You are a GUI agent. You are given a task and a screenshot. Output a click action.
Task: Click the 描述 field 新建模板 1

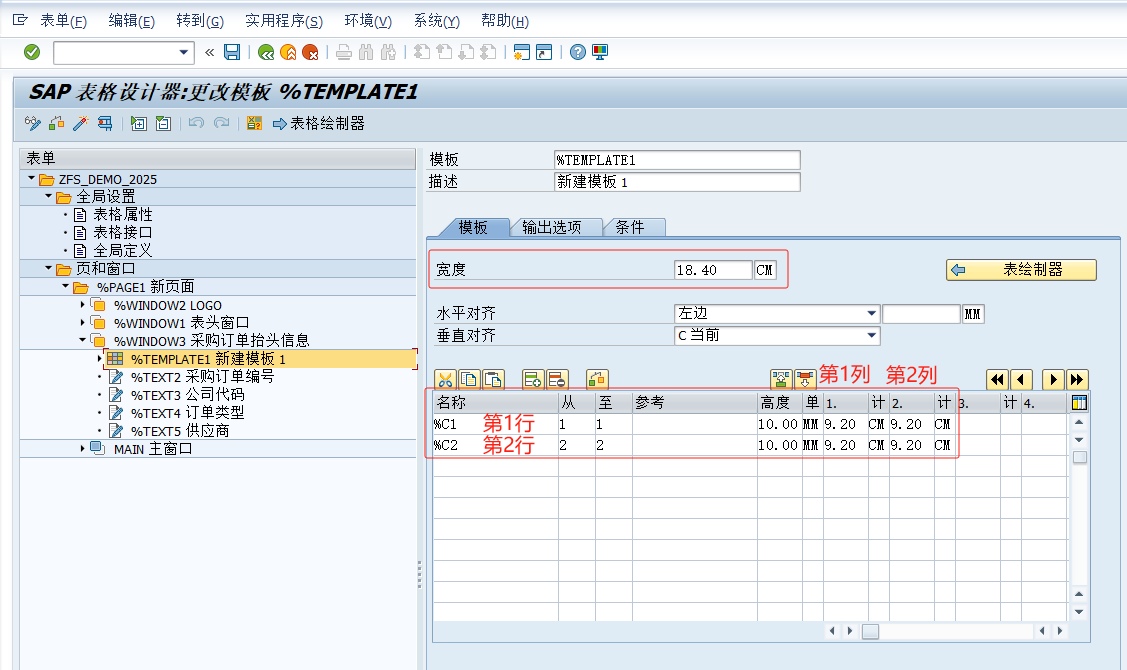tap(677, 182)
